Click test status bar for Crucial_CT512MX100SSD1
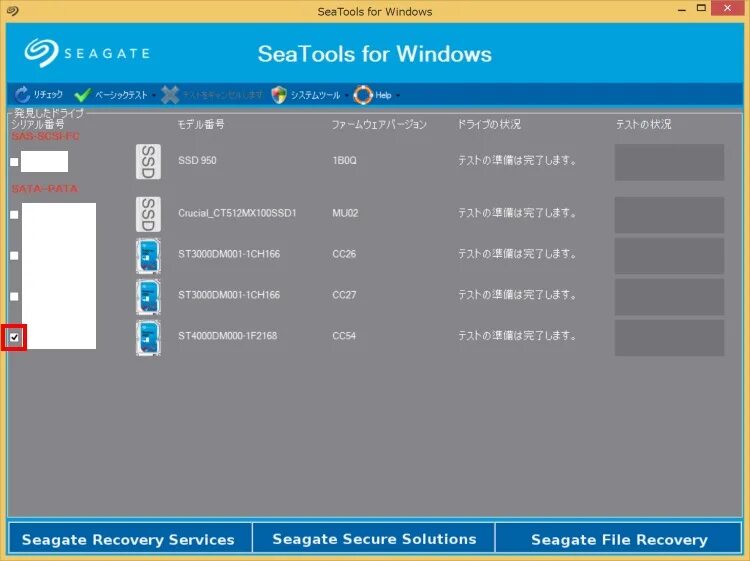 click(x=669, y=215)
